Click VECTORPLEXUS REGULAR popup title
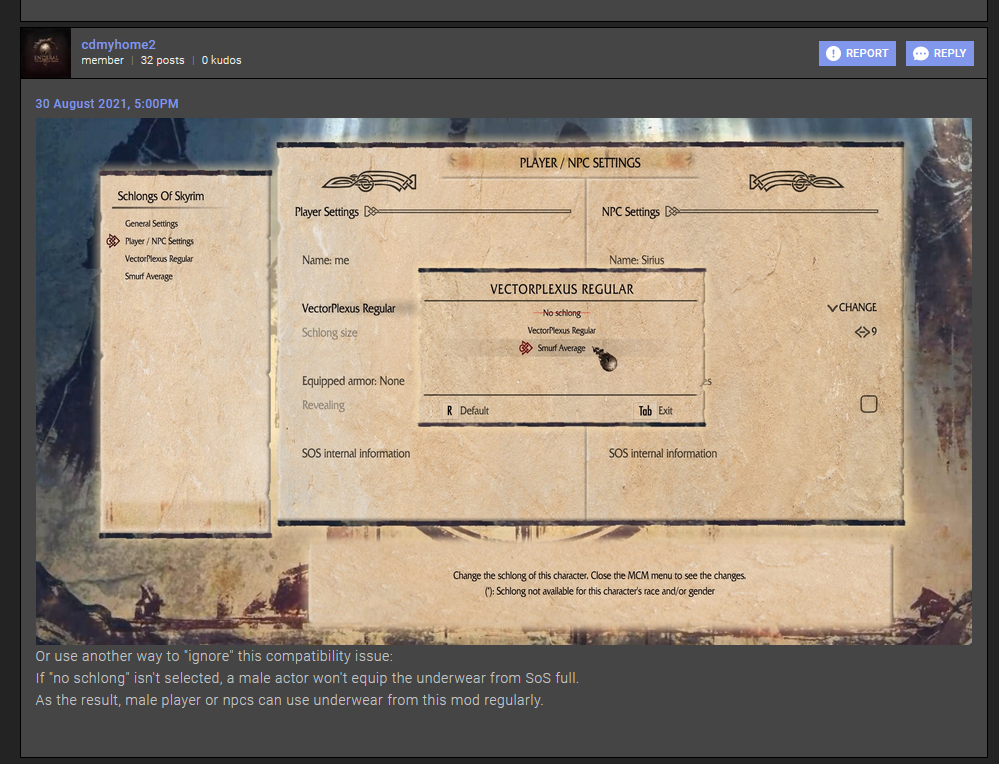Viewport: 999px width, 764px height. point(561,289)
